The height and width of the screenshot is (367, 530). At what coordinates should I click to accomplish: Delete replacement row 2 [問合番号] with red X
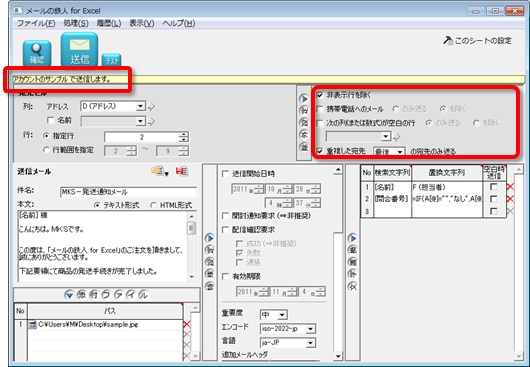510,199
